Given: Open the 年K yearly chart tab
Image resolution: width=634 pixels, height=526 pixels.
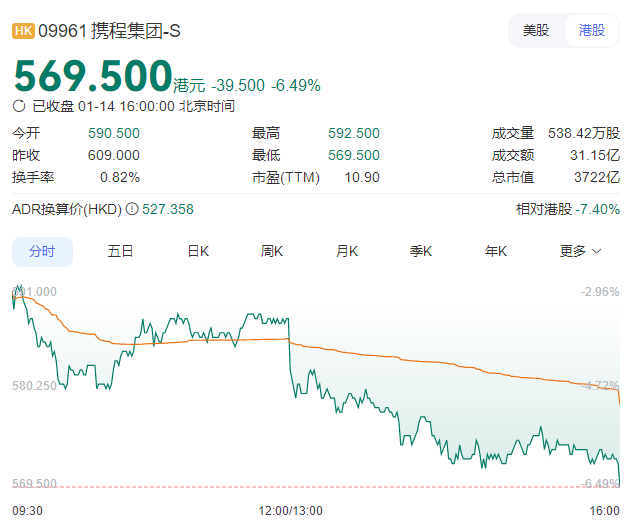Looking at the screenshot, I should click(496, 252).
